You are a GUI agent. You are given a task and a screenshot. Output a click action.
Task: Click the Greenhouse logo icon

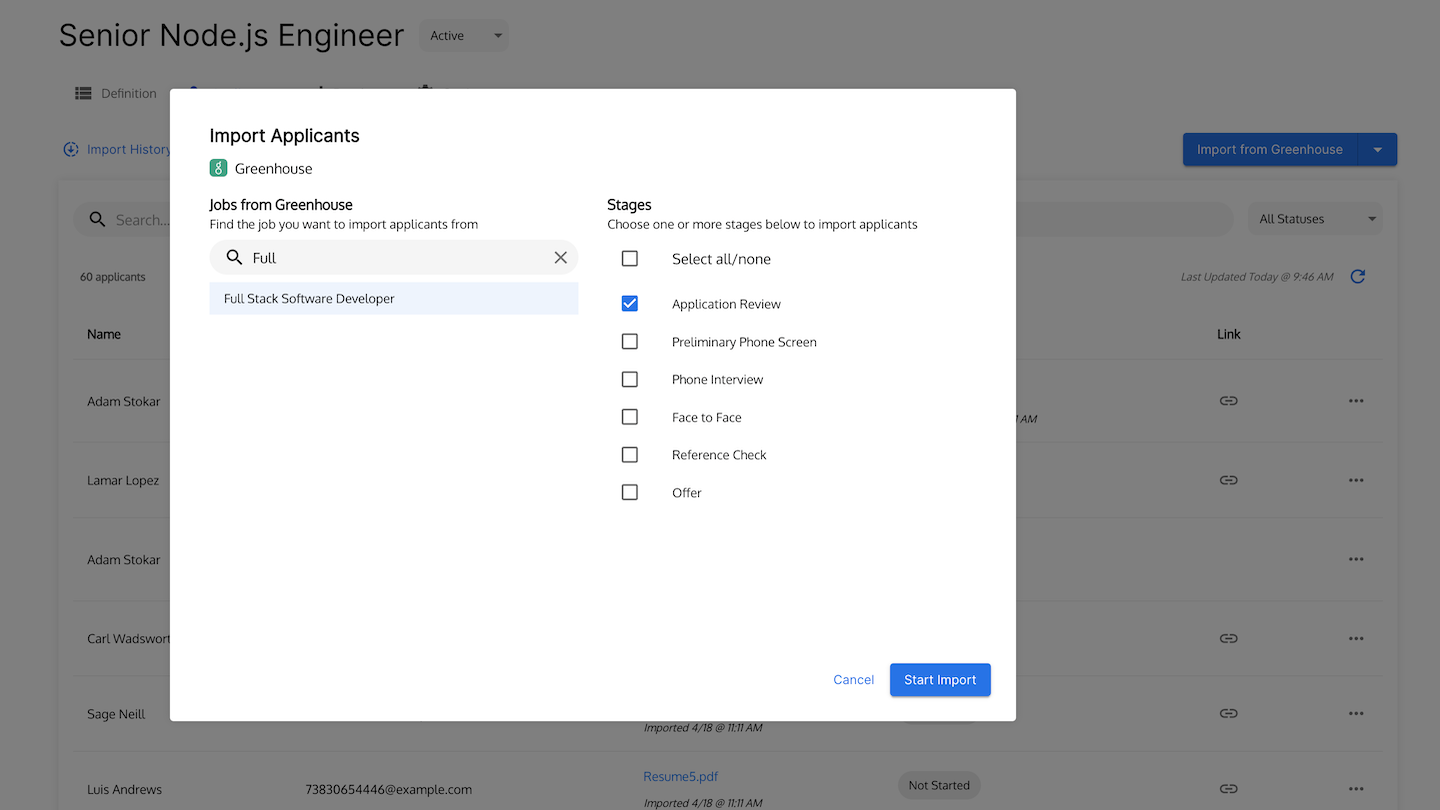click(x=218, y=168)
